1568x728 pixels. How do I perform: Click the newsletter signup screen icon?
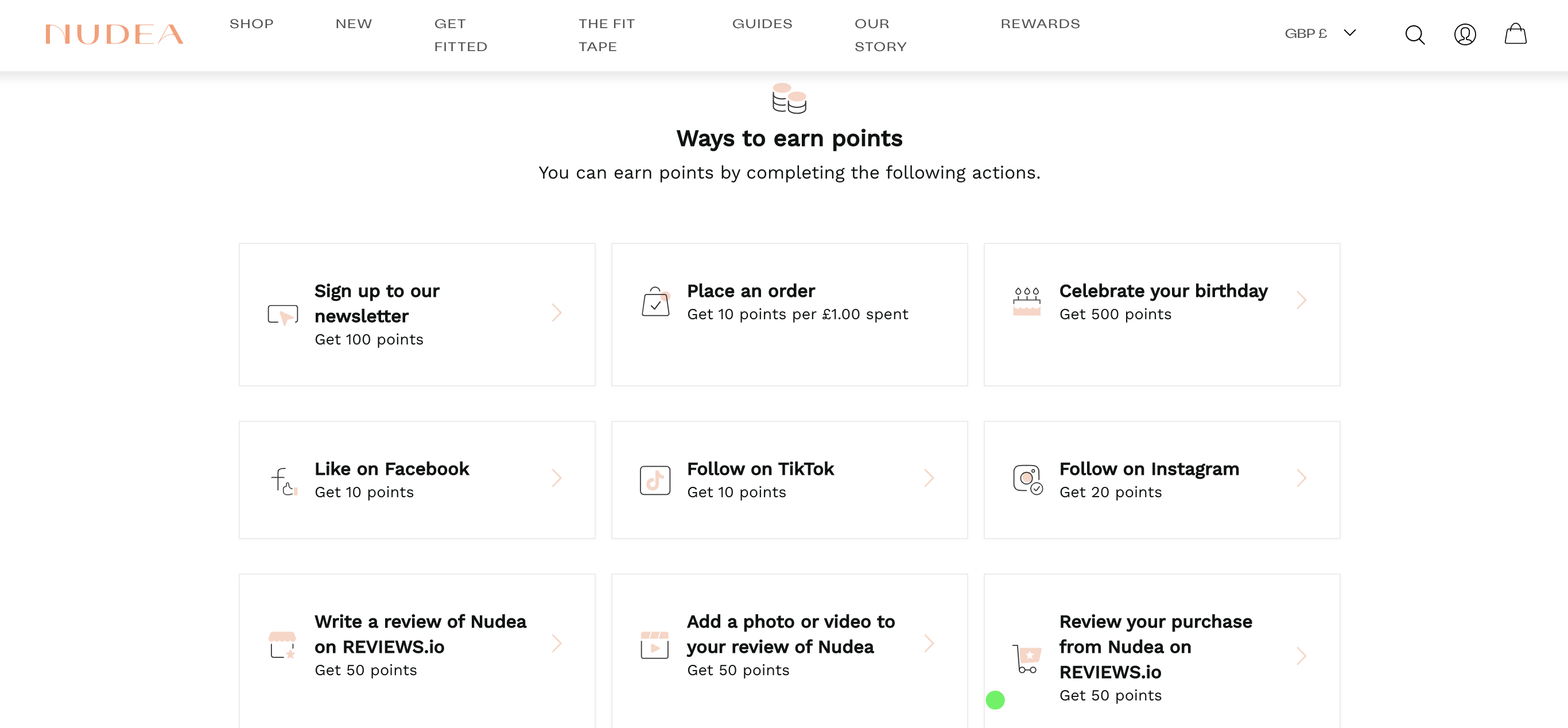(x=283, y=315)
